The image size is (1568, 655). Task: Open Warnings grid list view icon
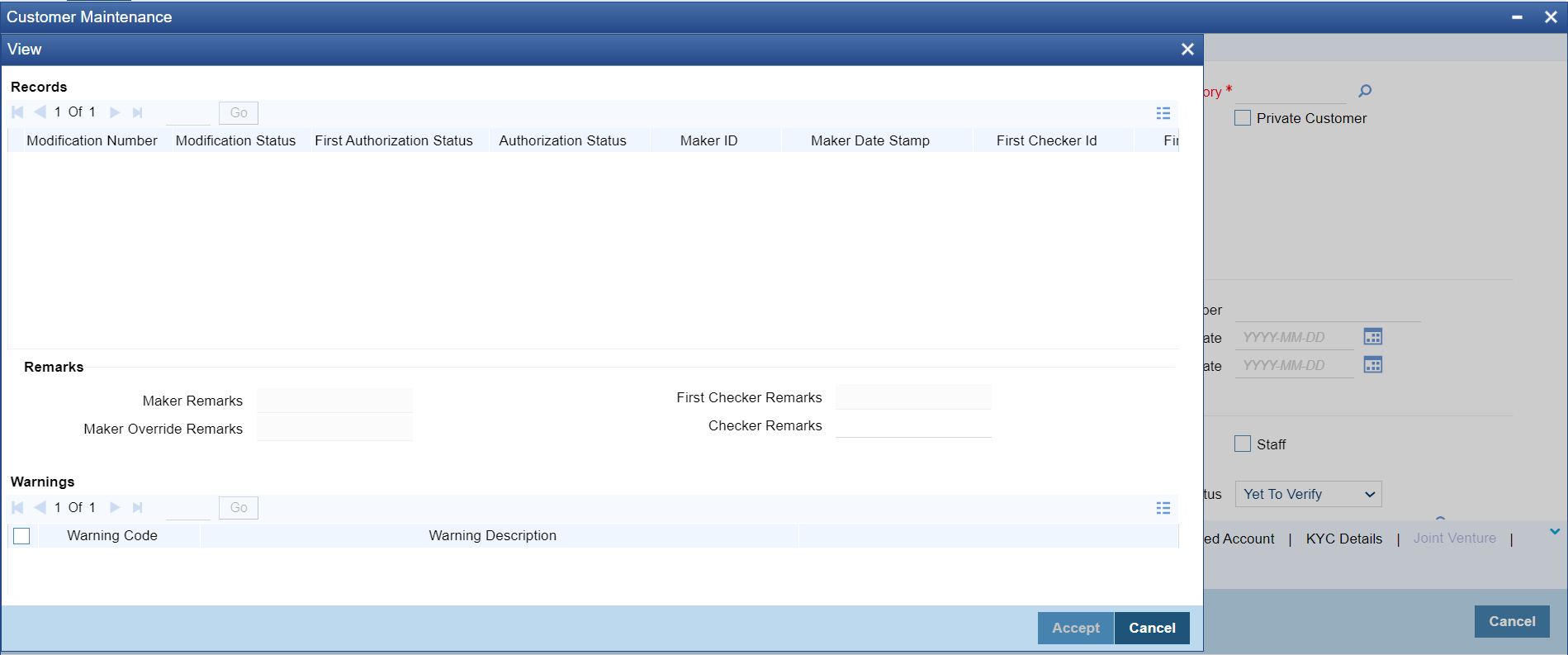point(1163,508)
